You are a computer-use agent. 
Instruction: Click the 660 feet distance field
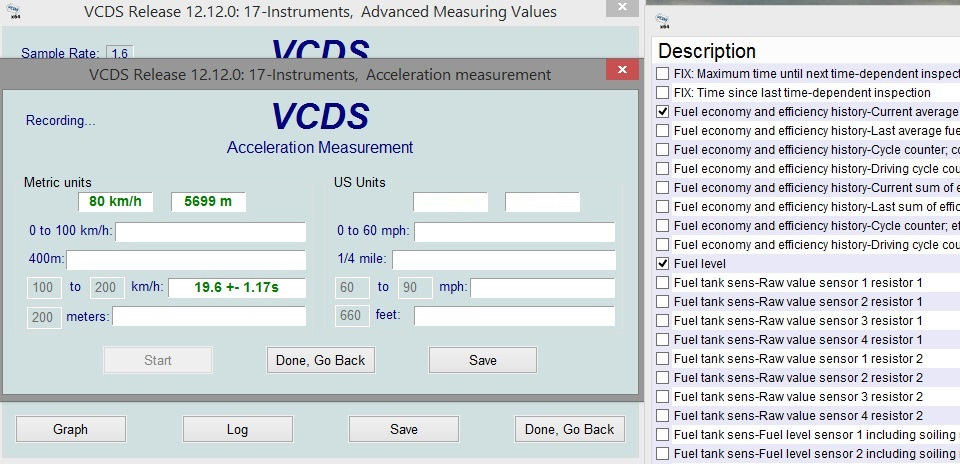(352, 316)
